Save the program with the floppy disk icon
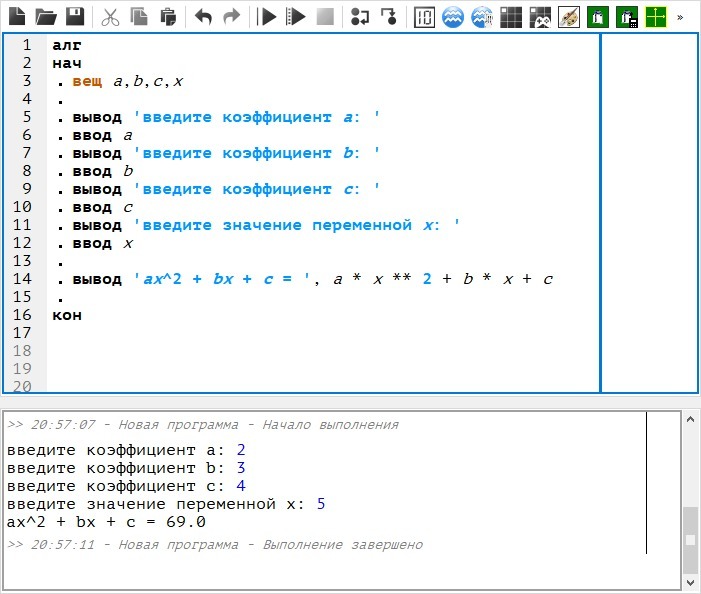Screen dimensions: 701x594 coord(74,16)
